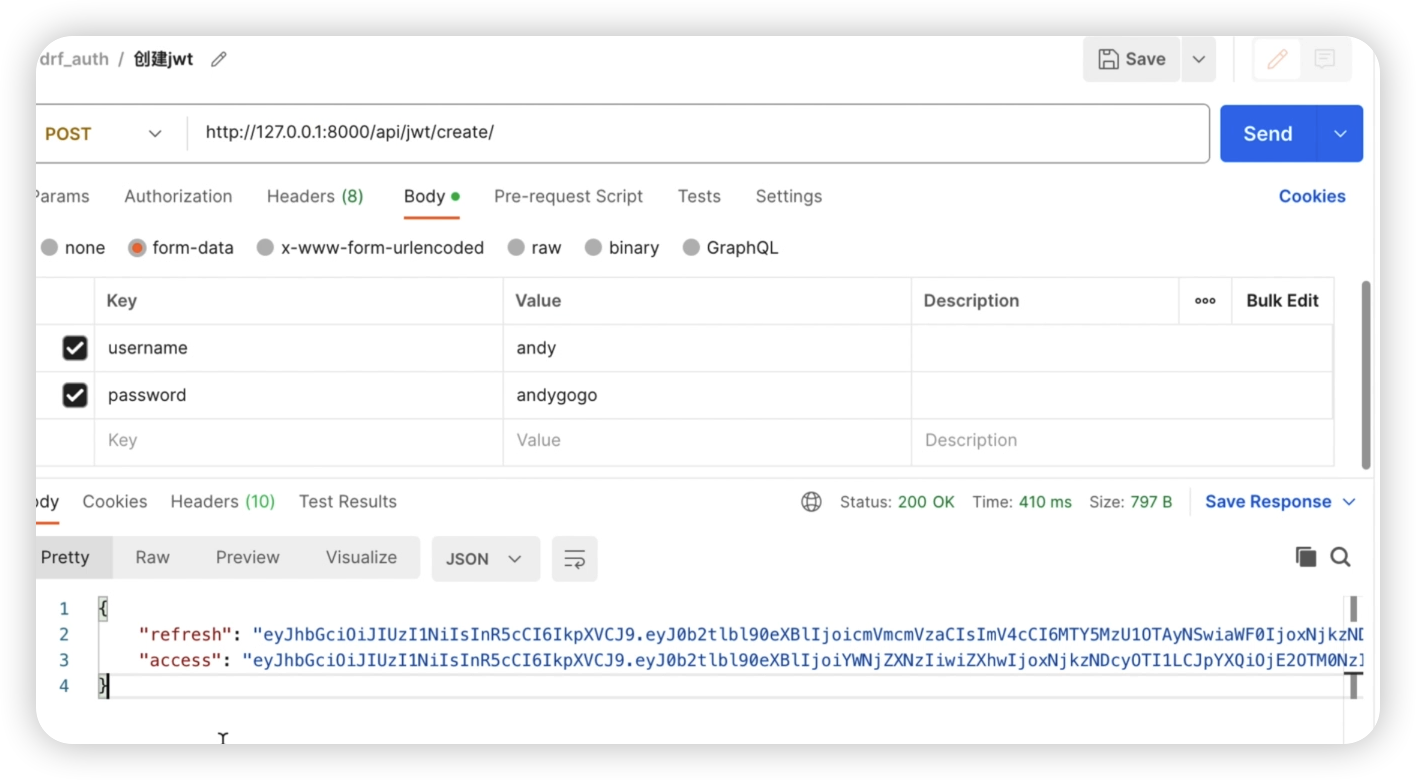This screenshot has width=1416, height=780.
Task: Copy response with the copy icon
Action: coord(1306,557)
